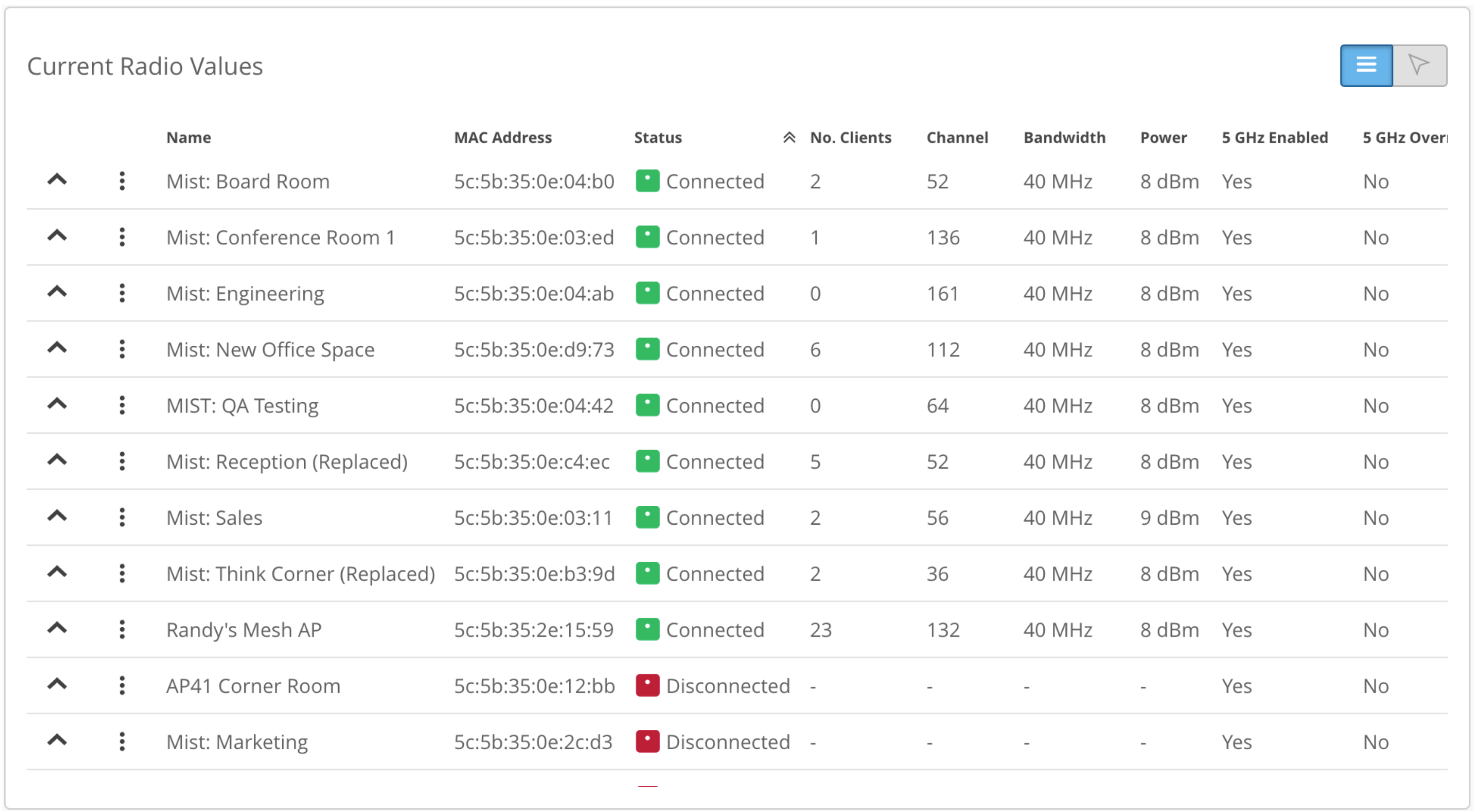
Task: Select MAC address 5c:5b:35:0e:d9:73 cell
Action: [x=534, y=350]
